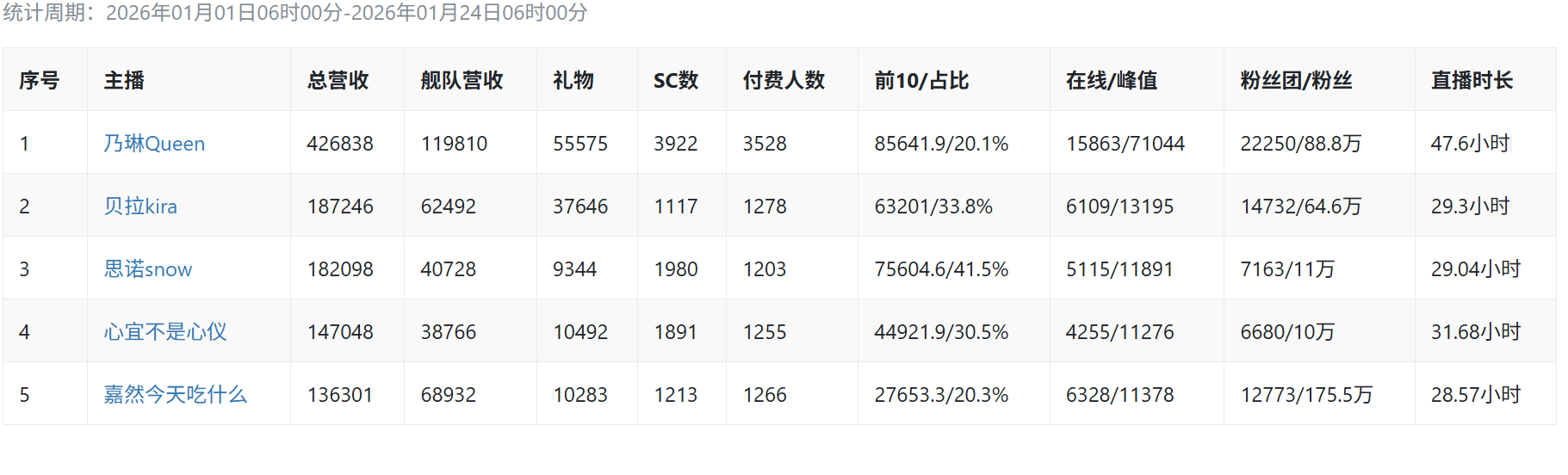Select the 直播时长 column header
Screen dimensions: 1568x475
click(1472, 81)
